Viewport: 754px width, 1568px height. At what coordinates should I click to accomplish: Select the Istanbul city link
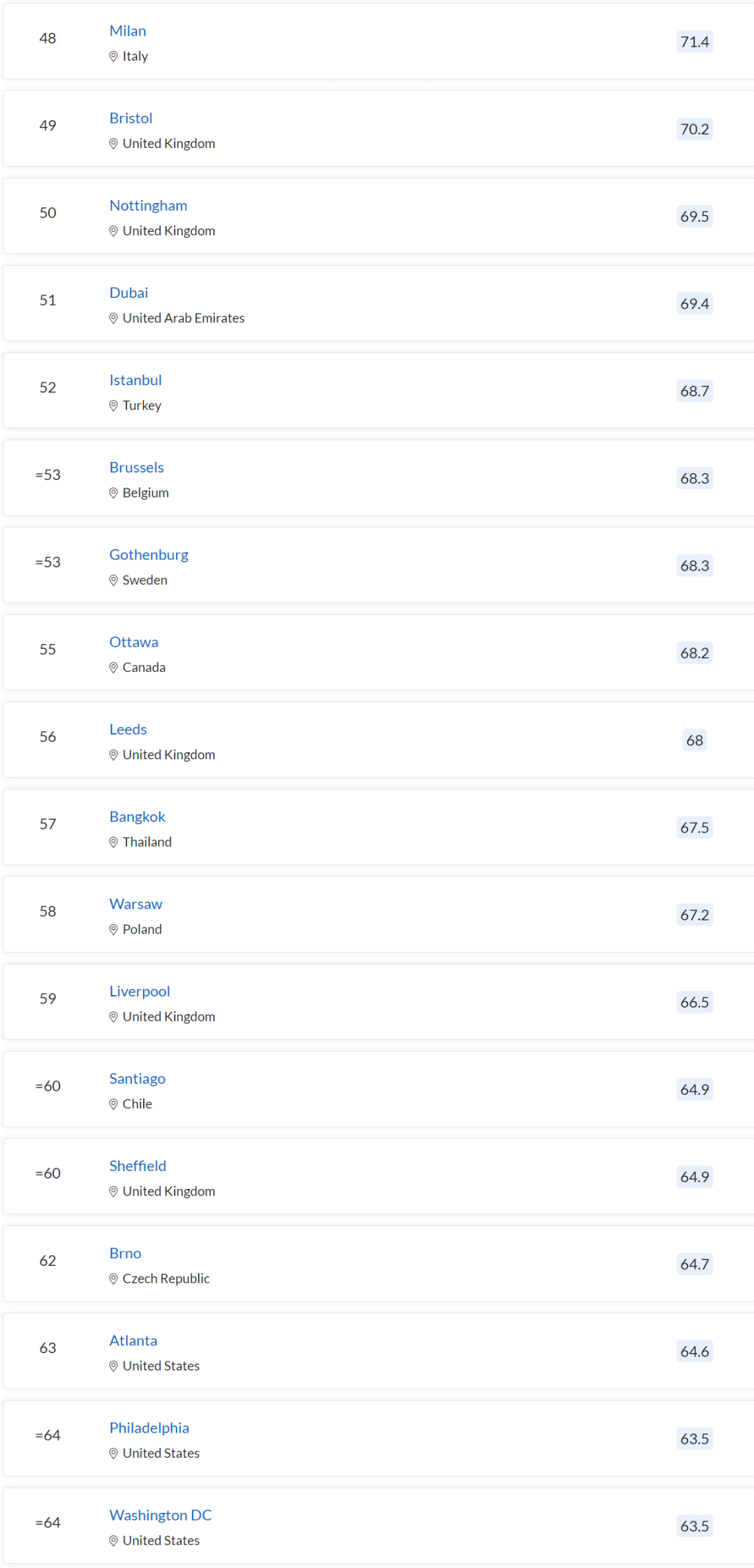coord(135,380)
